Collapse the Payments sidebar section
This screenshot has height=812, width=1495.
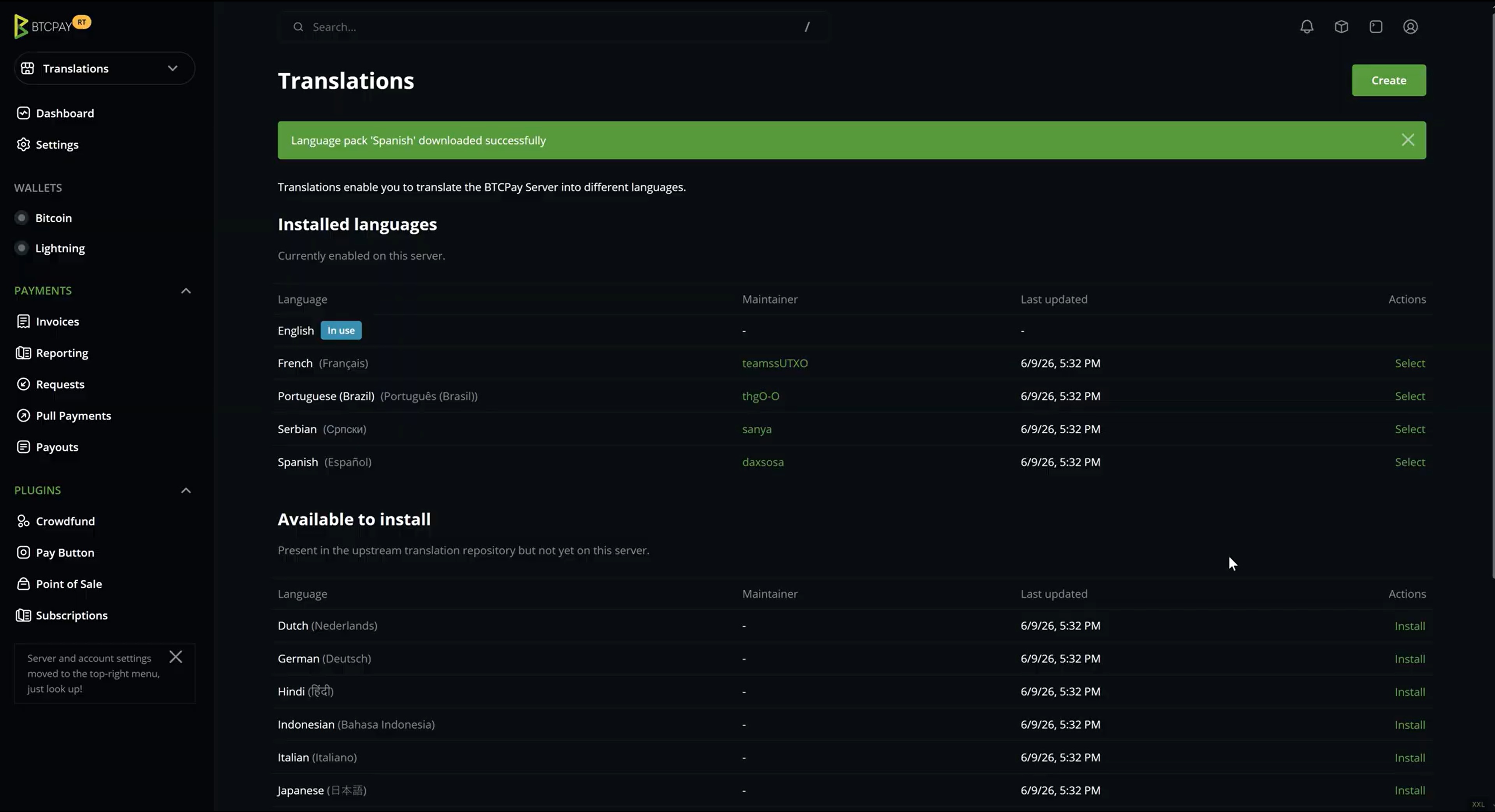click(x=186, y=291)
